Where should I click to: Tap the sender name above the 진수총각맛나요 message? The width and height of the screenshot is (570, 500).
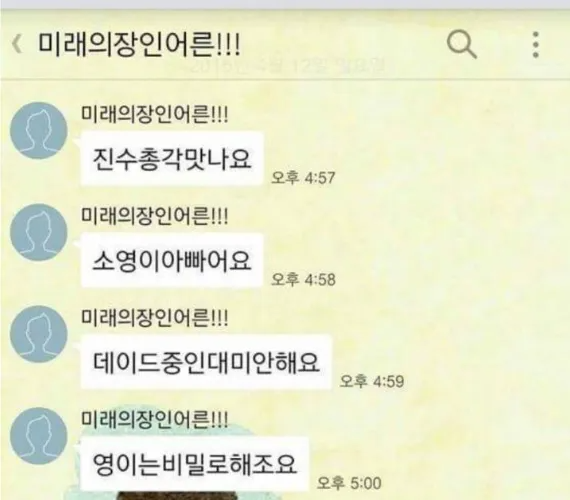[x=154, y=114]
